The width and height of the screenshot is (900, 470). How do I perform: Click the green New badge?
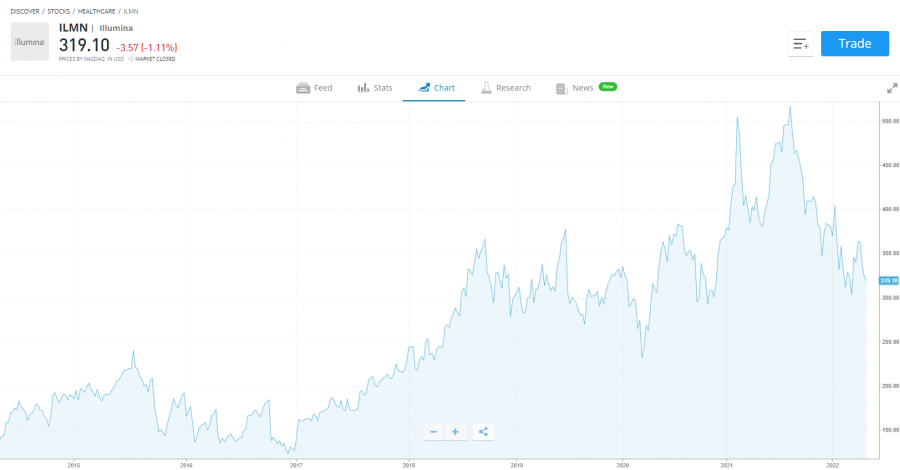608,87
